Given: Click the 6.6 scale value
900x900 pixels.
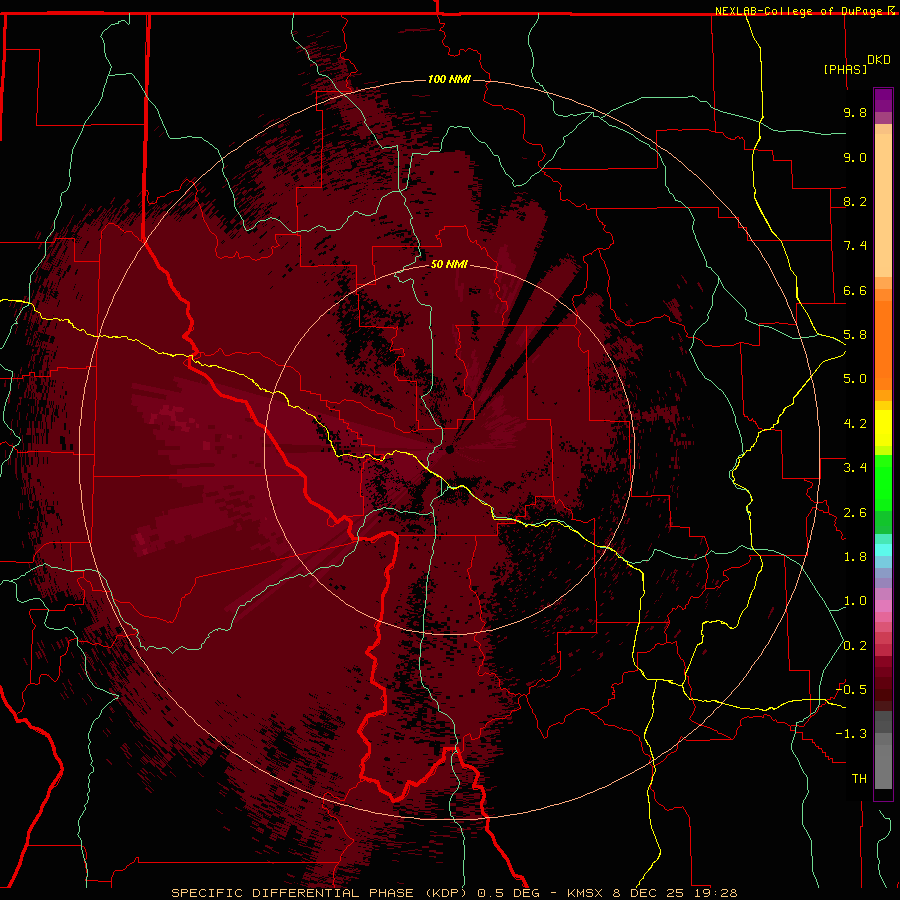Looking at the screenshot, I should (855, 290).
